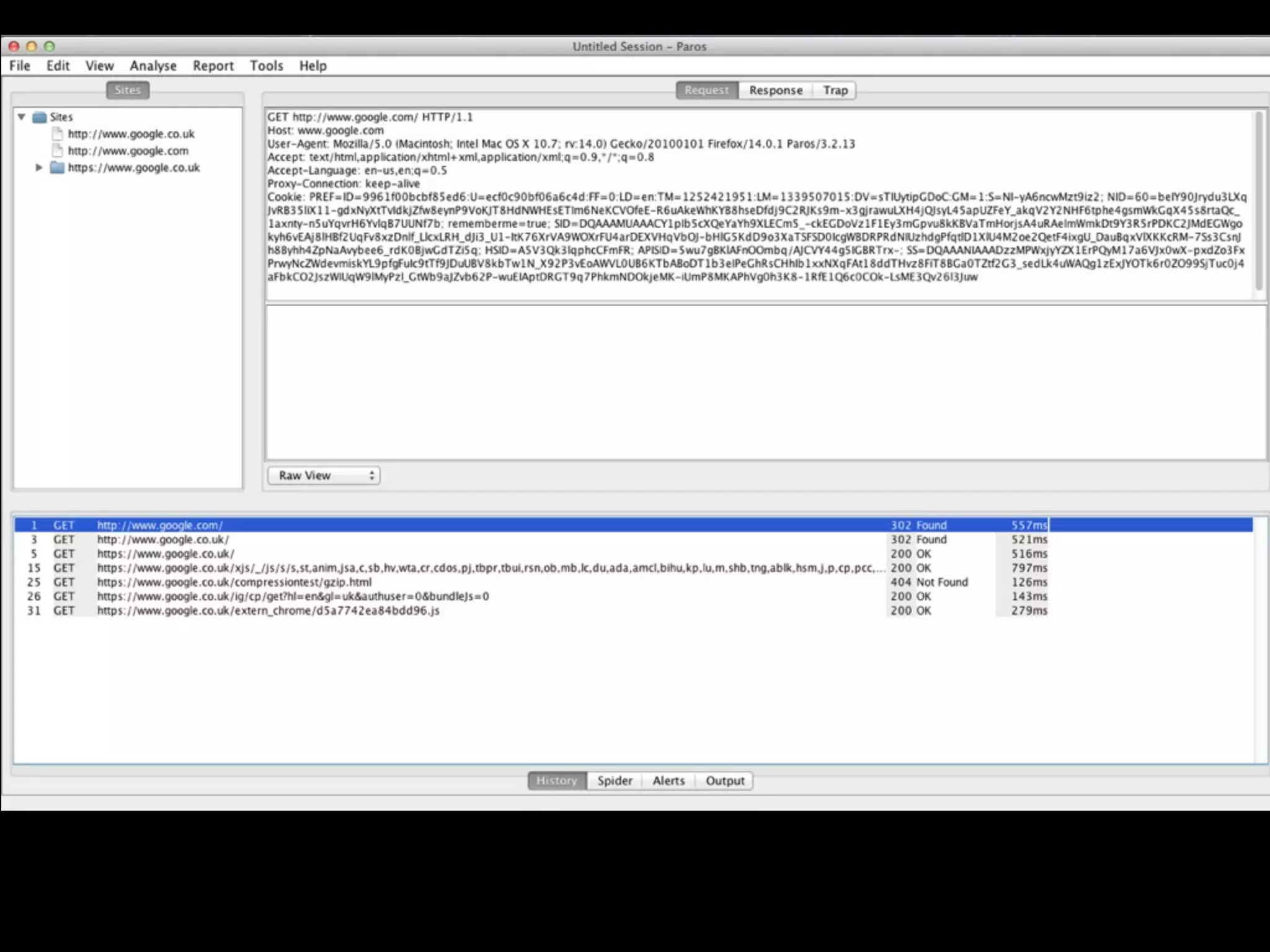The image size is (1270, 952).
Task: Click the https://www.google.co.uk folder icon
Action: coord(57,168)
